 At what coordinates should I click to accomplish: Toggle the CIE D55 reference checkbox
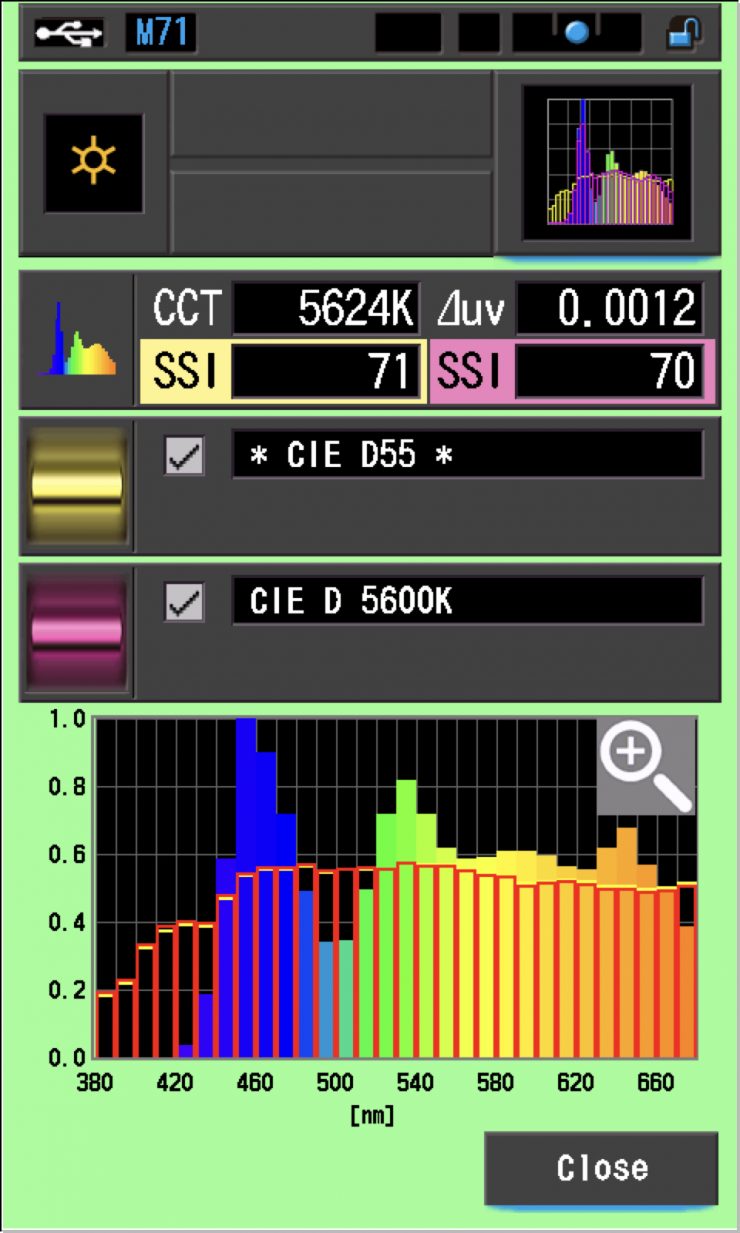pyautogui.click(x=184, y=456)
